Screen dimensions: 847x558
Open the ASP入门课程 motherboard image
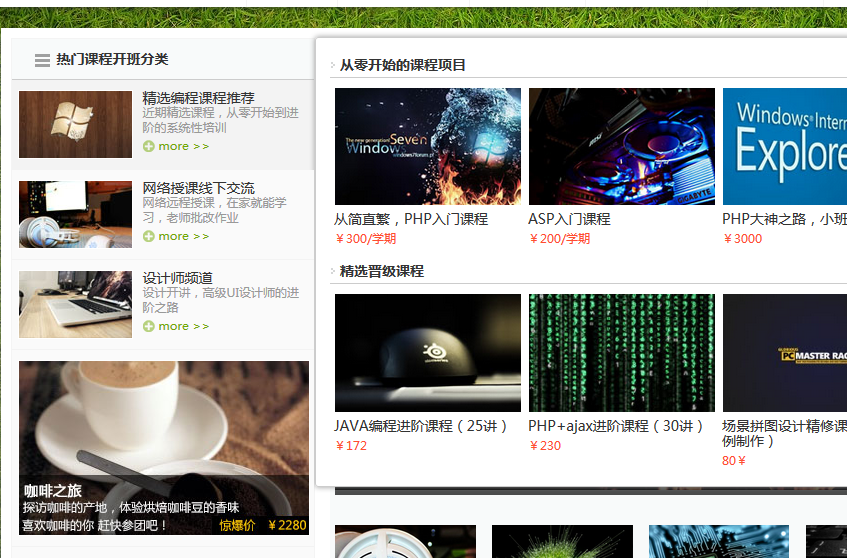tap(621, 146)
